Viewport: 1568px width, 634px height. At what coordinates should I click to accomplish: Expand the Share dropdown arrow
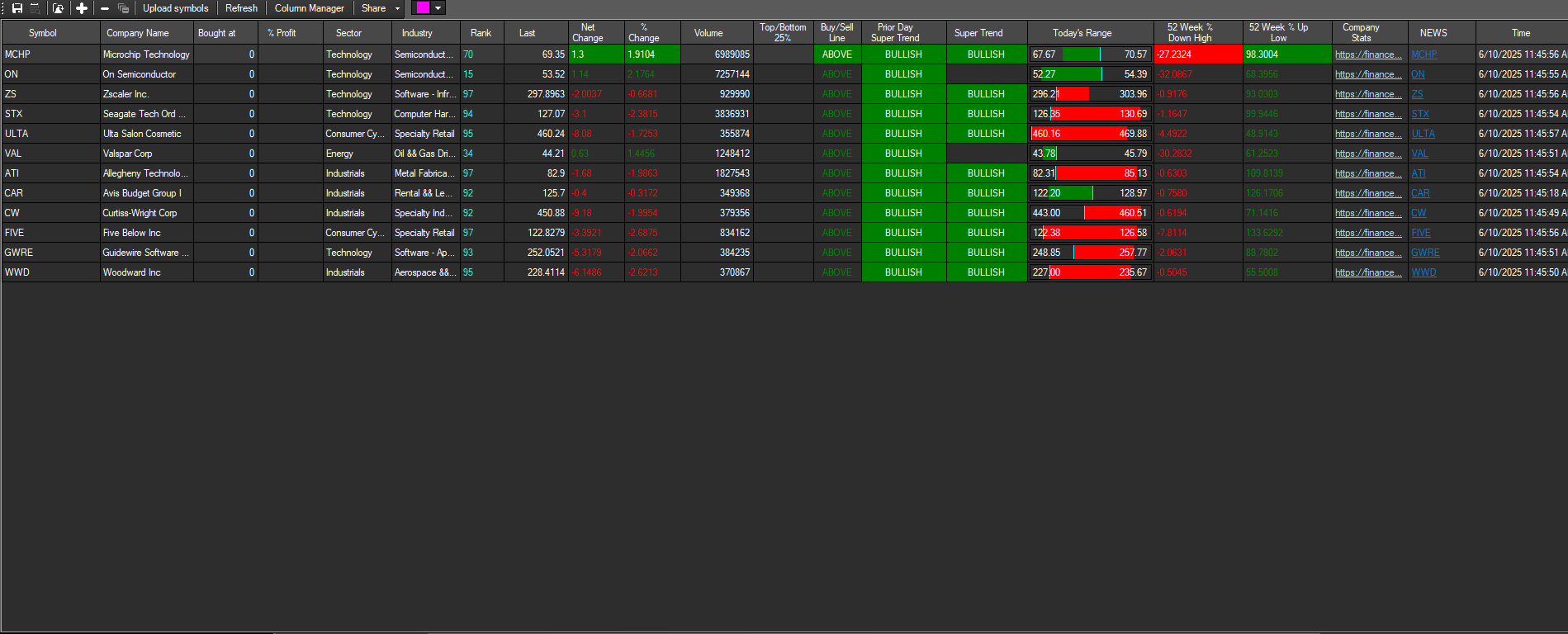397,8
